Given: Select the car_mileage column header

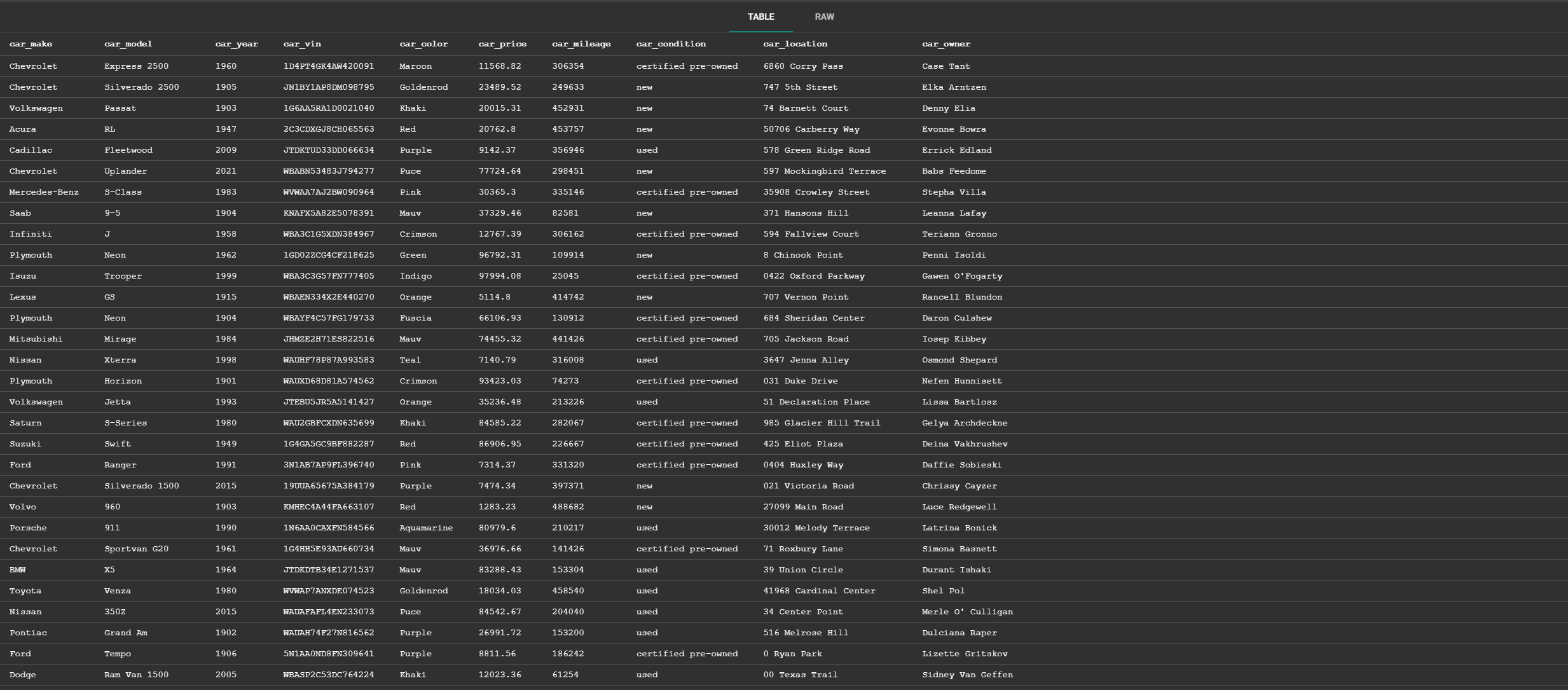Looking at the screenshot, I should [581, 44].
